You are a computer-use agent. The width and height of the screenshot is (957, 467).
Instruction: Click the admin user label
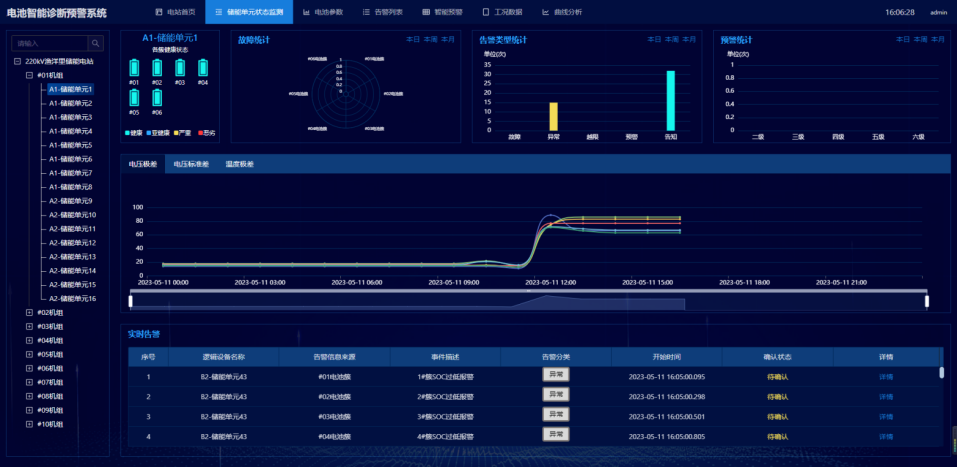[938, 12]
